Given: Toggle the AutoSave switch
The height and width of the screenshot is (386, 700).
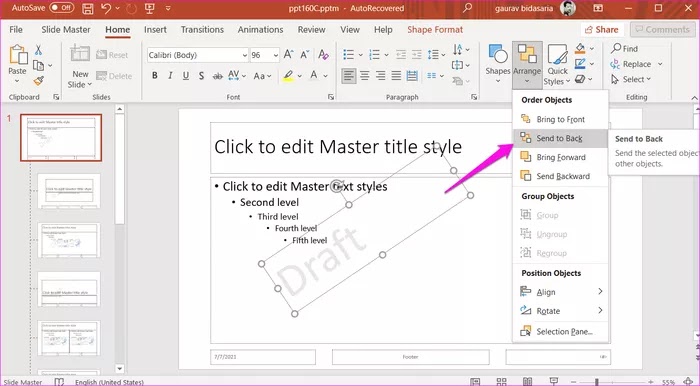Looking at the screenshot, I should pos(62,8).
